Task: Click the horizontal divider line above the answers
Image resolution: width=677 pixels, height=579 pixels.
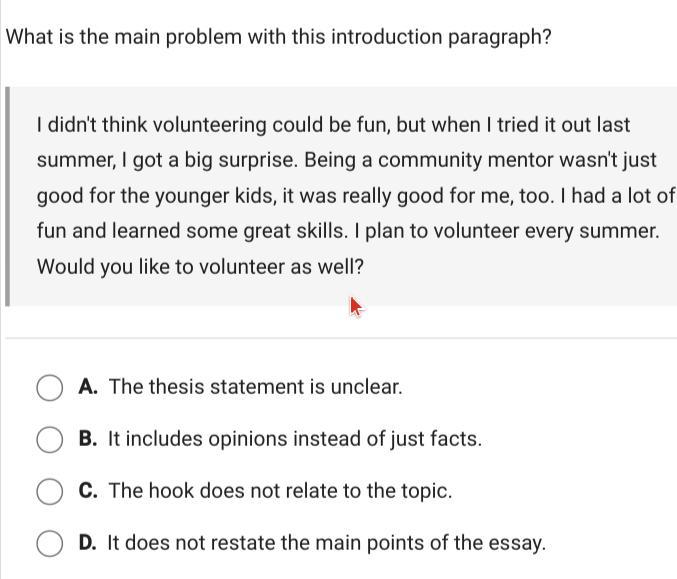Action: pyautogui.click(x=340, y=339)
